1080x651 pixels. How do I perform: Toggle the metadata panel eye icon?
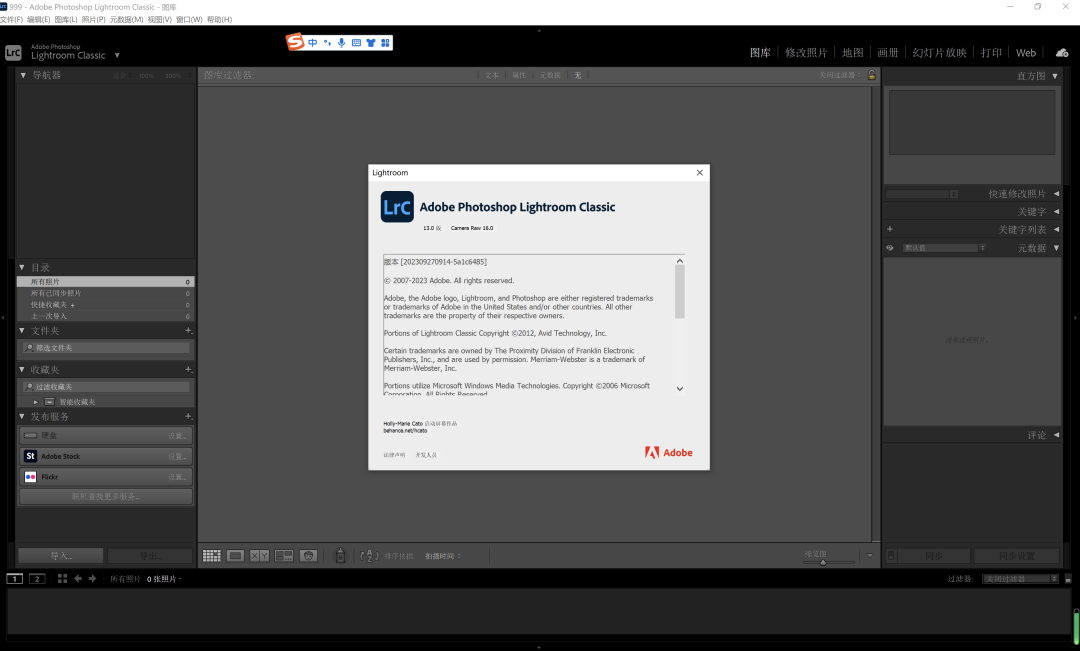[x=890, y=248]
